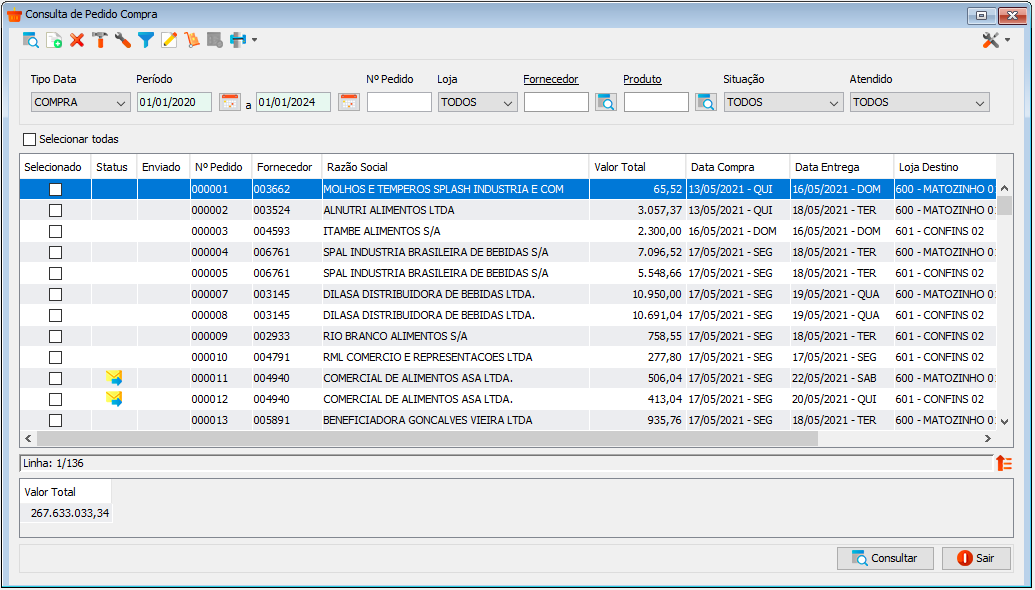Screen dimensions: 1035x590
Task: Check the box for order 000009
Action: coord(55,337)
